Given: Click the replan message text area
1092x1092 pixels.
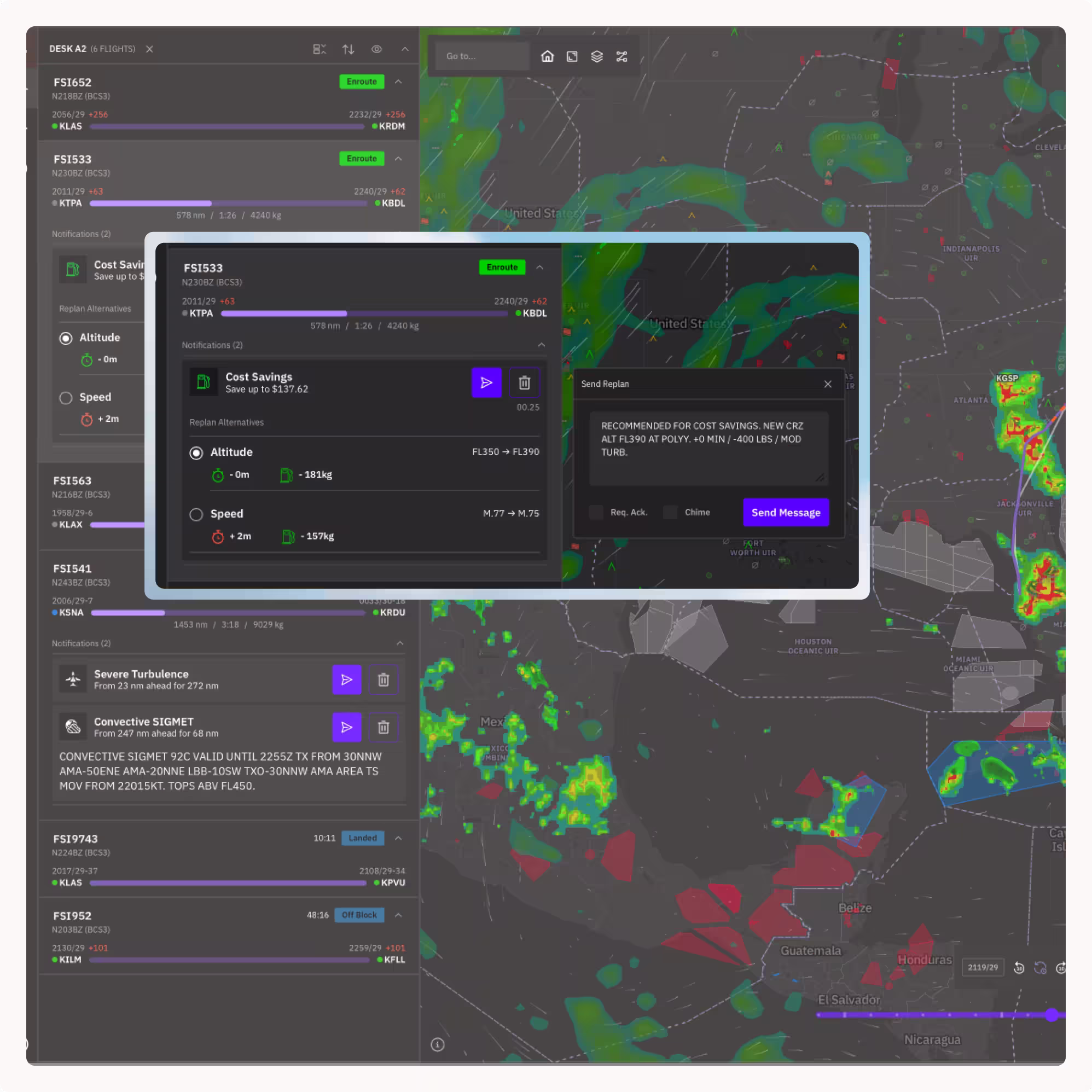Looking at the screenshot, I should [709, 448].
